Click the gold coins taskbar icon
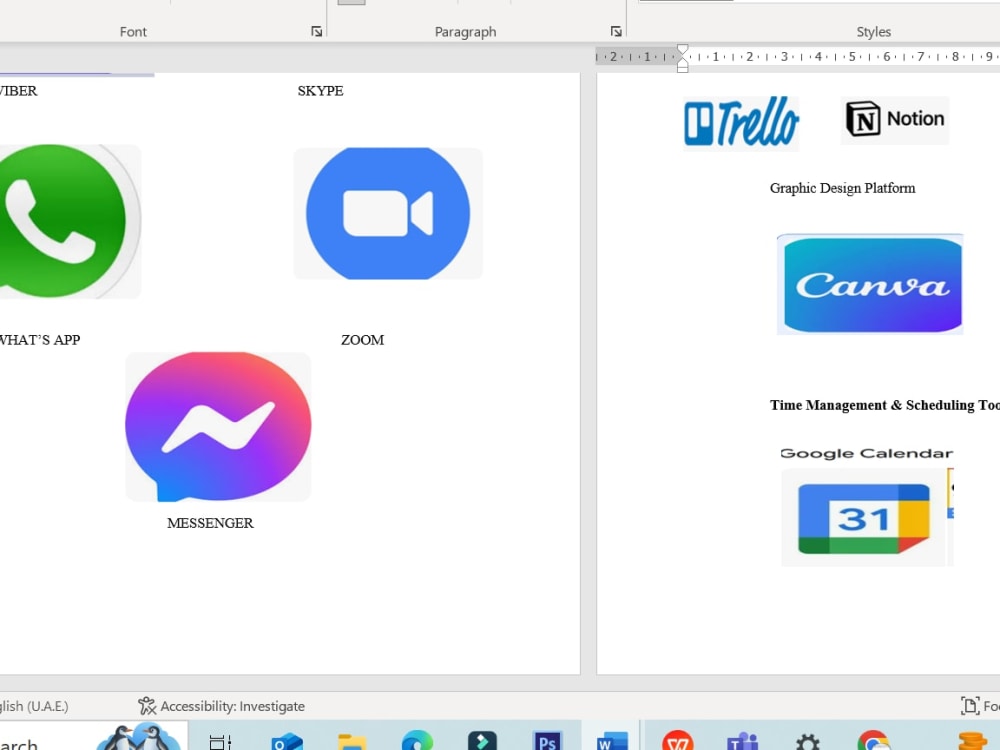 pyautogui.click(x=972, y=741)
